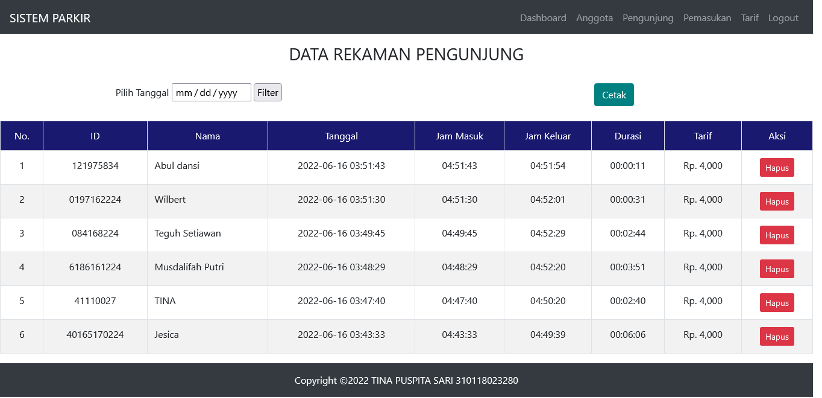Screen dimensions: 822x398
Task: Navigate to Pemasukan page
Action: click(707, 18)
